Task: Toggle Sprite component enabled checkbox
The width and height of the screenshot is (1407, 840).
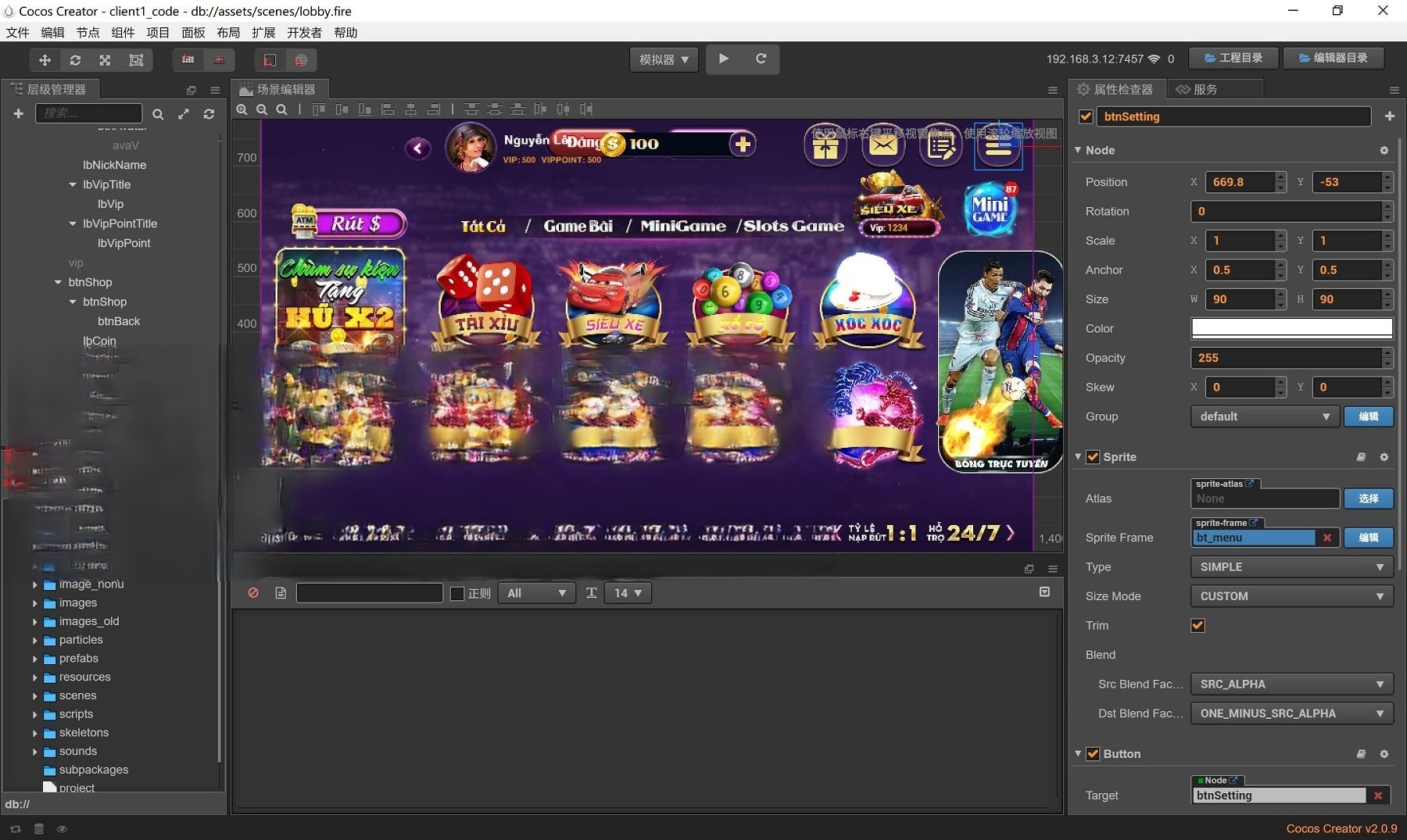Action: [1093, 457]
